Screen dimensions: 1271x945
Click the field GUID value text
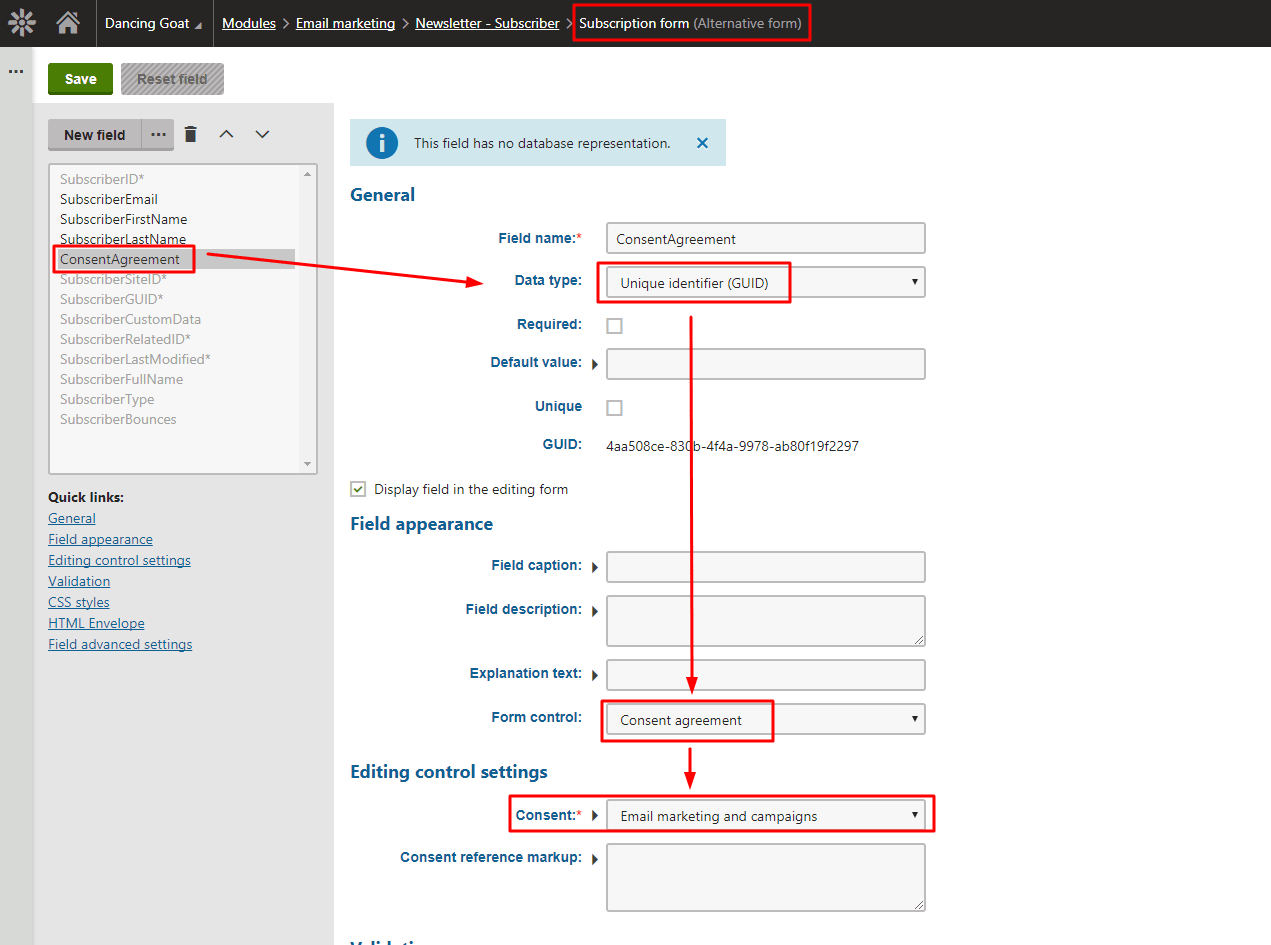pos(732,446)
